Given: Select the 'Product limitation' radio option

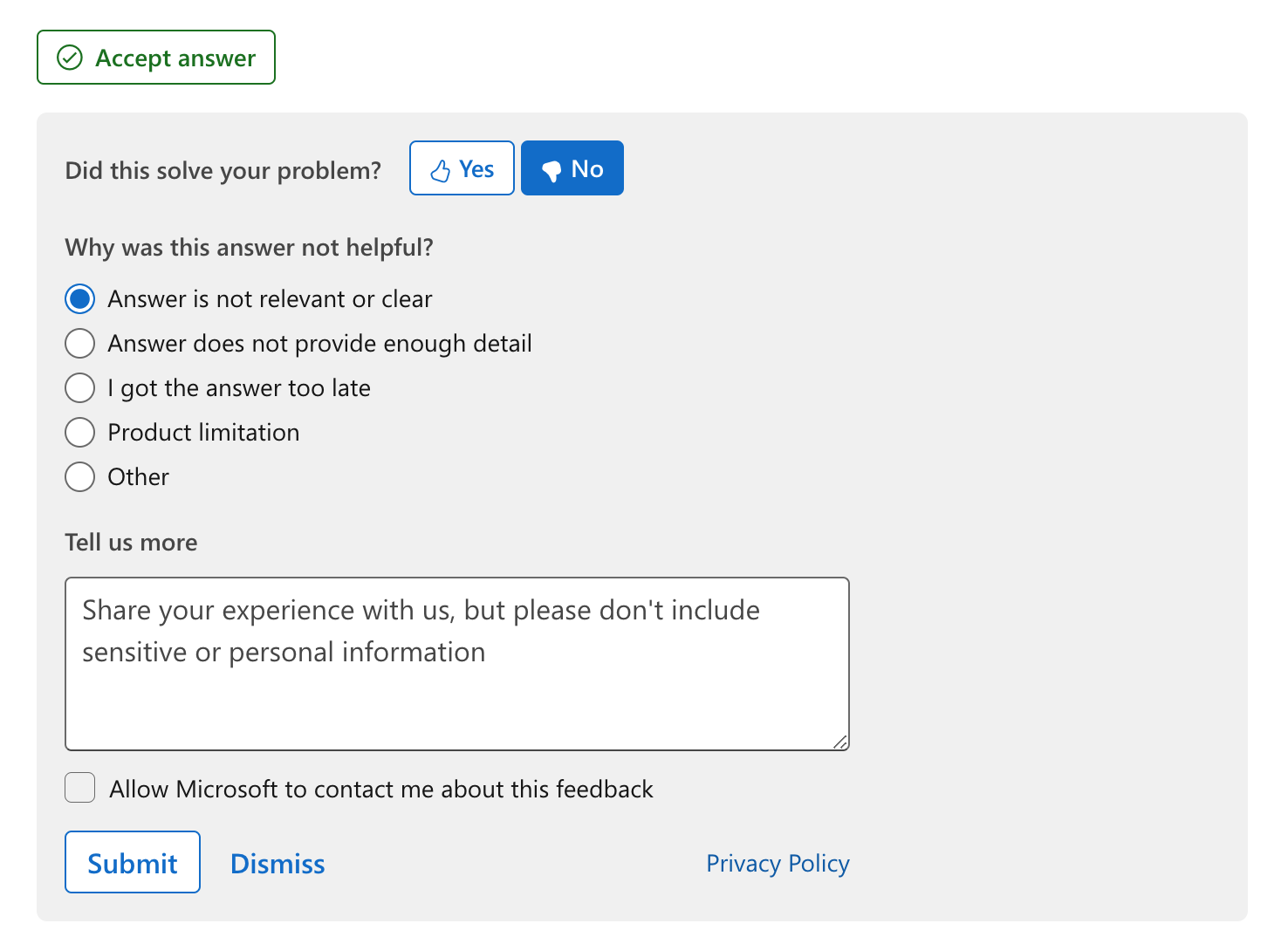Looking at the screenshot, I should coord(80,432).
